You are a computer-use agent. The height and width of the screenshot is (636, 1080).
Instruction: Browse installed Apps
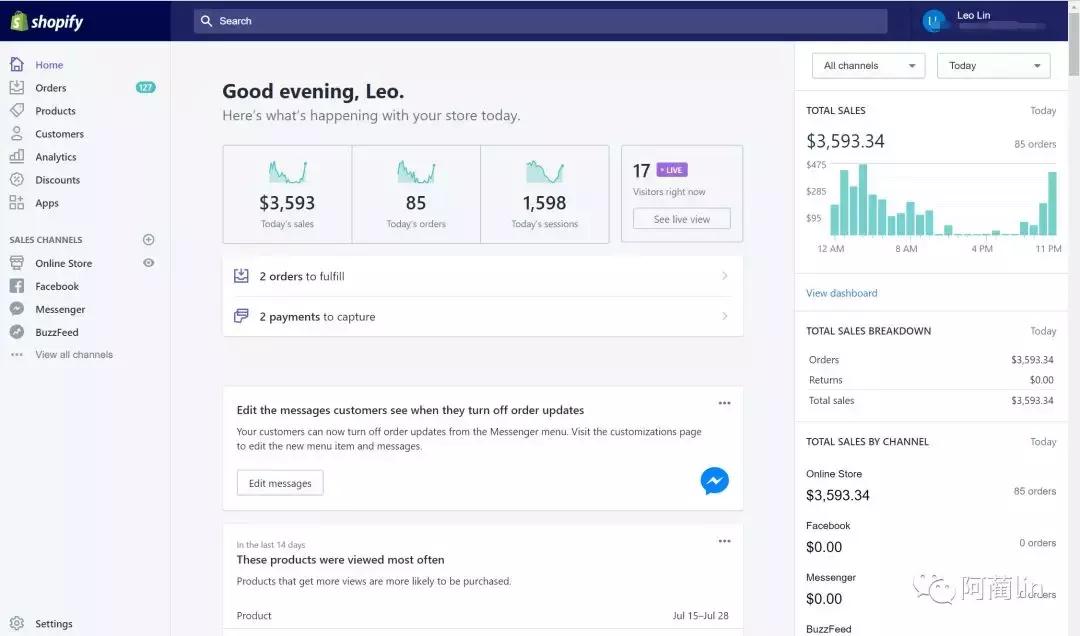[x=48, y=202]
